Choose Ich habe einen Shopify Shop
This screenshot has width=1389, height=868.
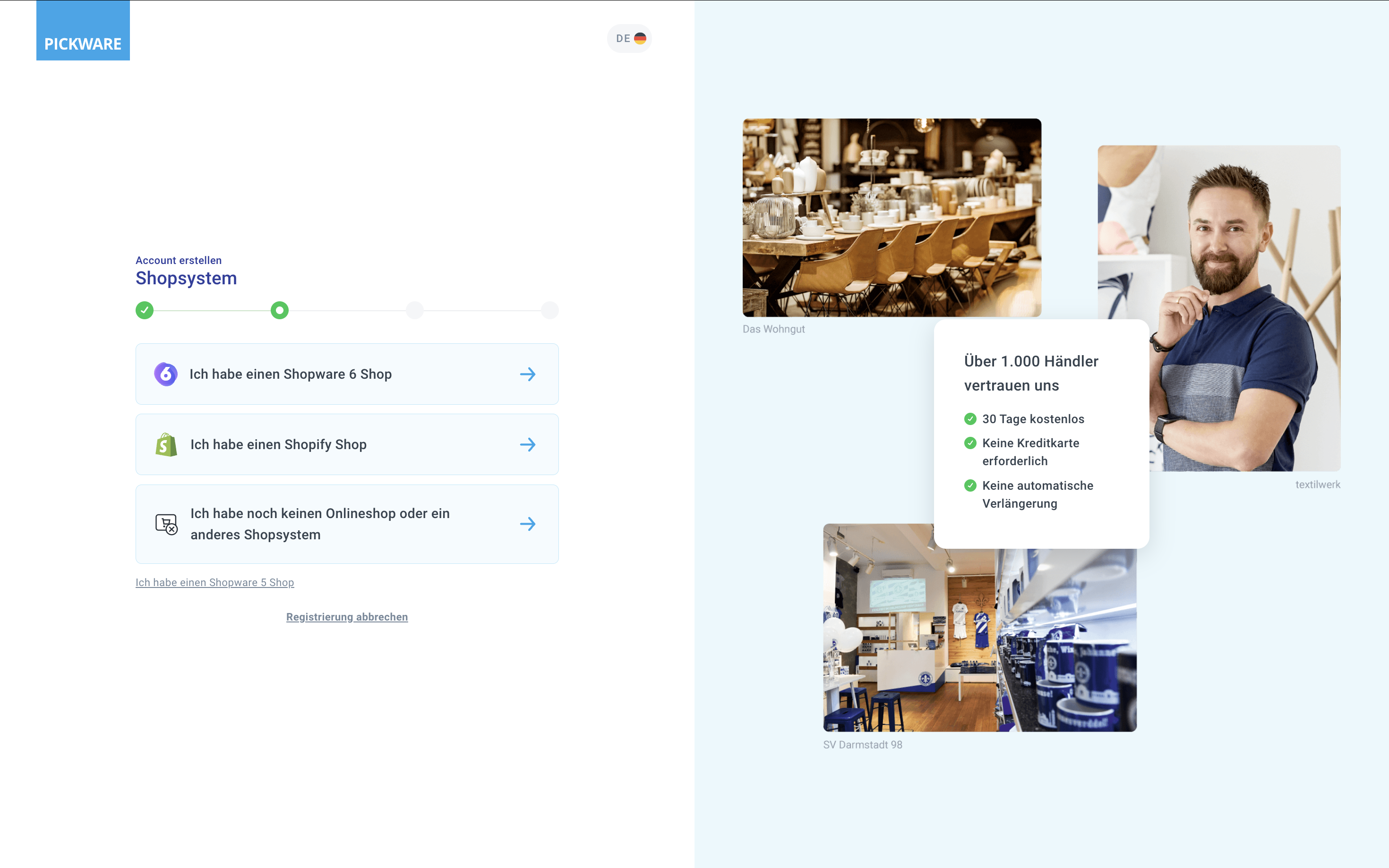pos(278,445)
